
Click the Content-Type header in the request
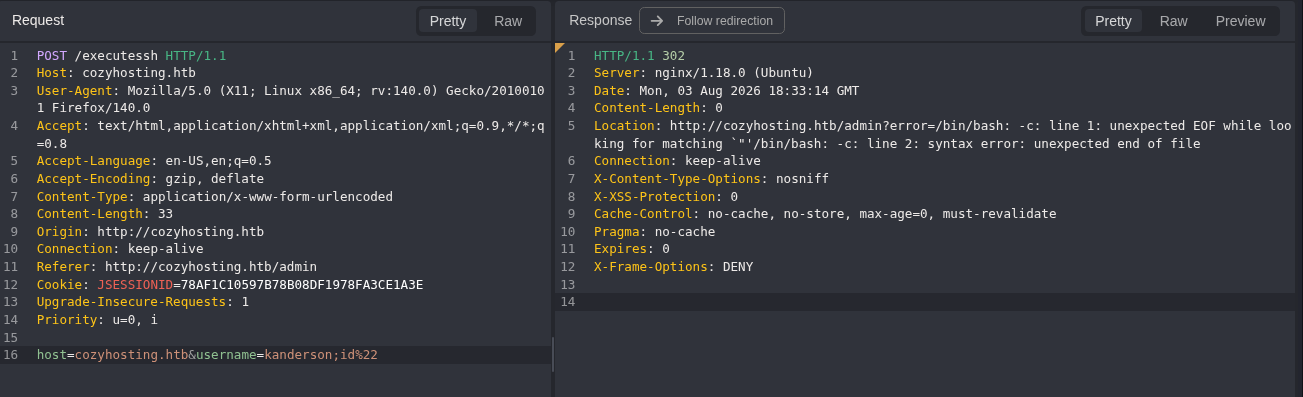215,196
